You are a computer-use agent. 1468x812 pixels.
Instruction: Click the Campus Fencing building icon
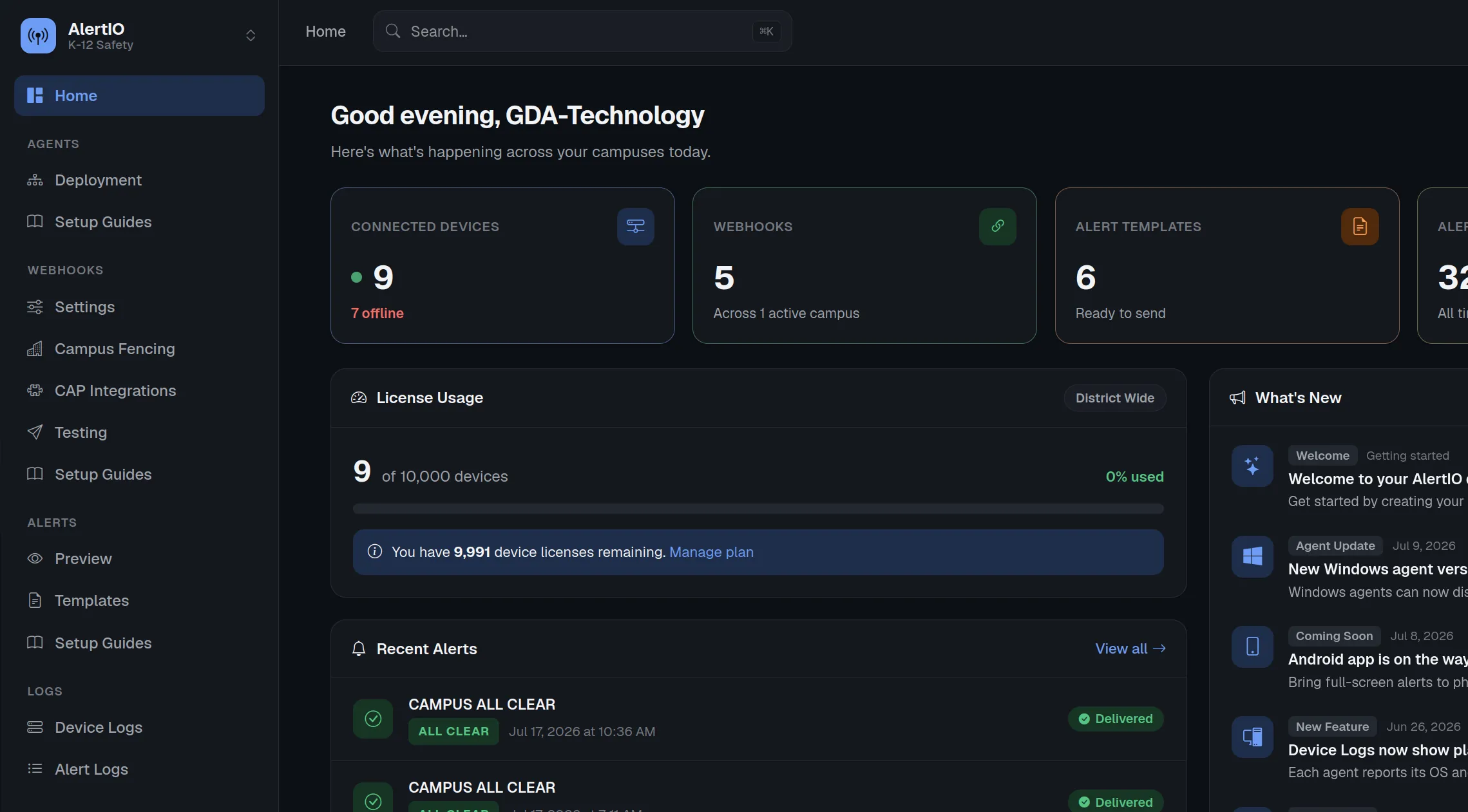pos(35,349)
